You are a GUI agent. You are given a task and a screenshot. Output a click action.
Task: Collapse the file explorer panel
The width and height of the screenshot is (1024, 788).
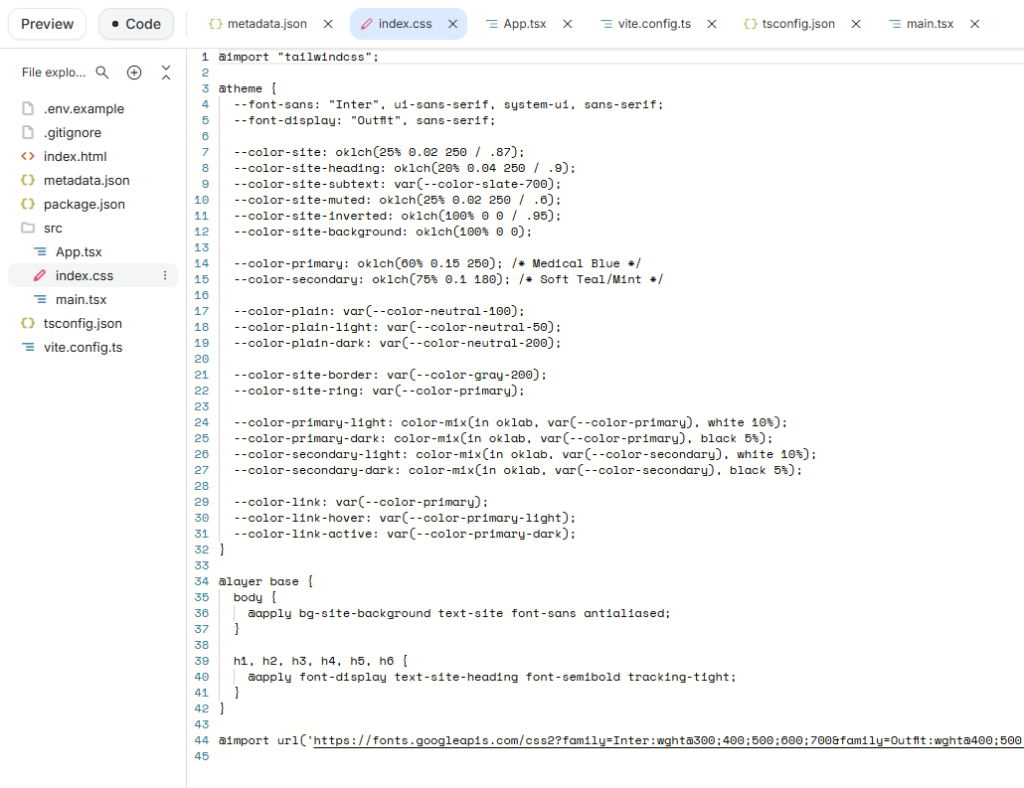(166, 73)
